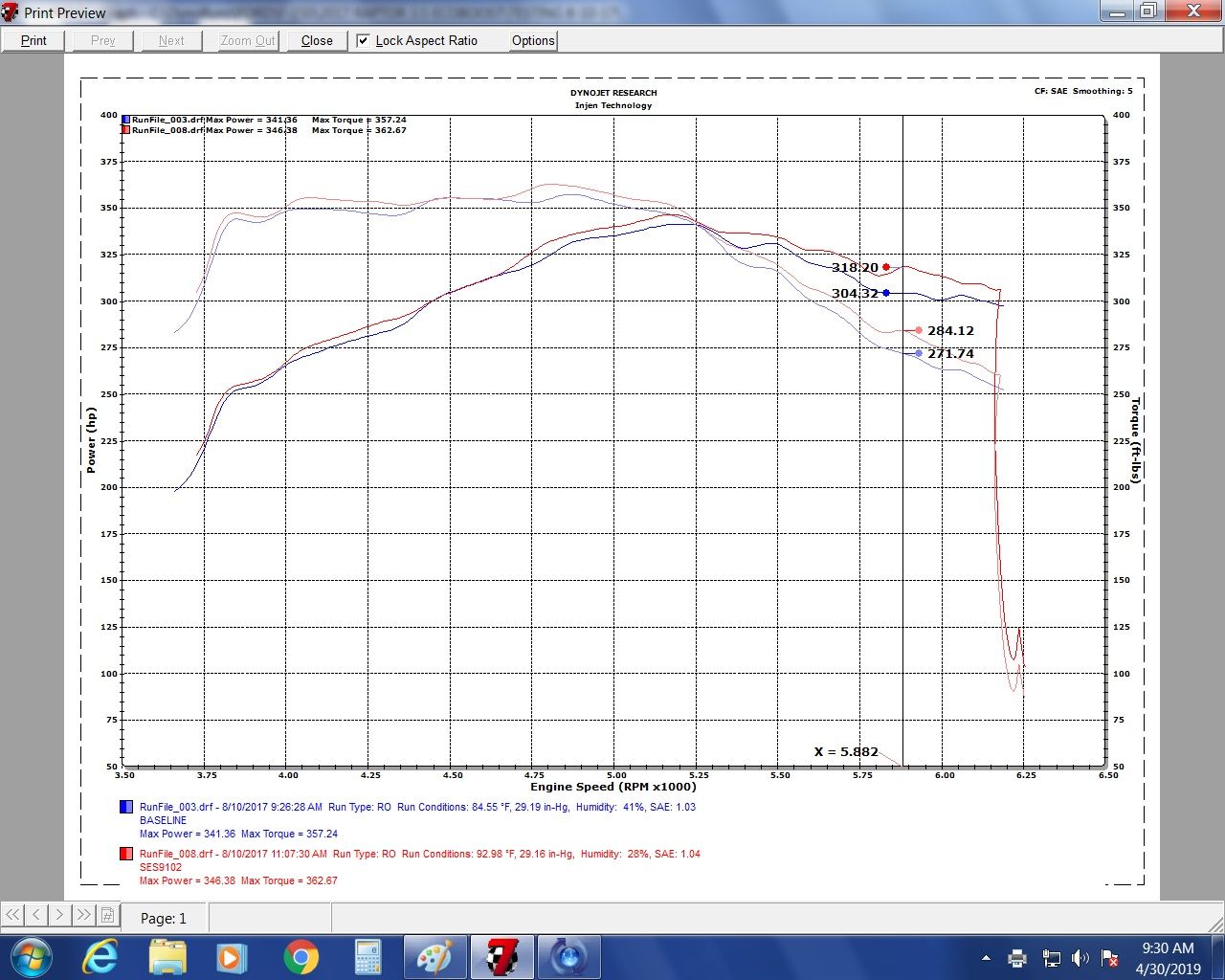Viewport: 1225px width, 980px height.
Task: Go to next page arrow
Action: click(x=59, y=915)
